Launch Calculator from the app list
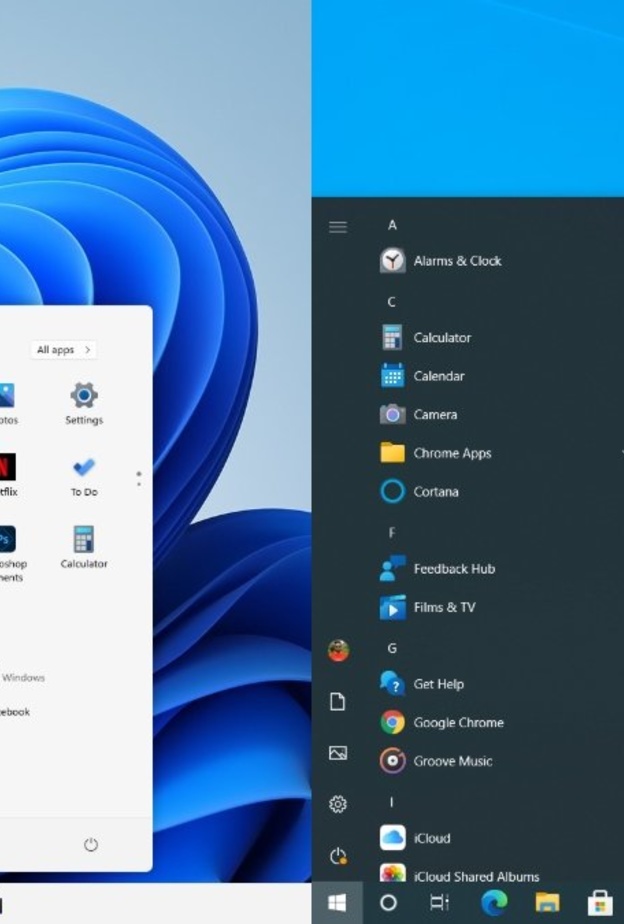The width and height of the screenshot is (624, 924). (x=441, y=338)
